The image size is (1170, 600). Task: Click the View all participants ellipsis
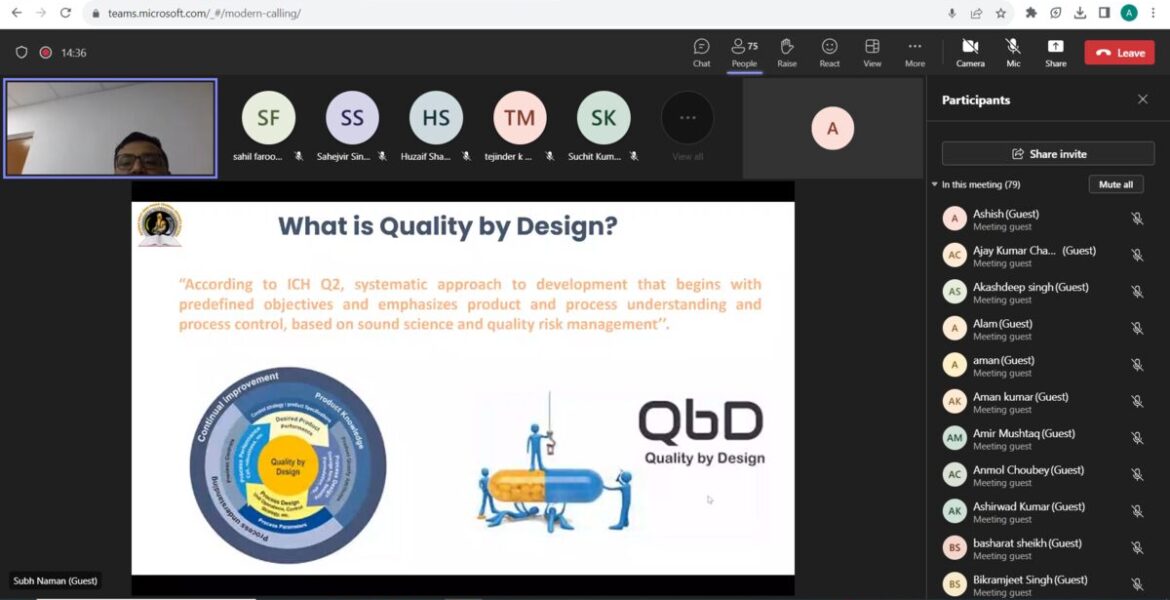(687, 118)
